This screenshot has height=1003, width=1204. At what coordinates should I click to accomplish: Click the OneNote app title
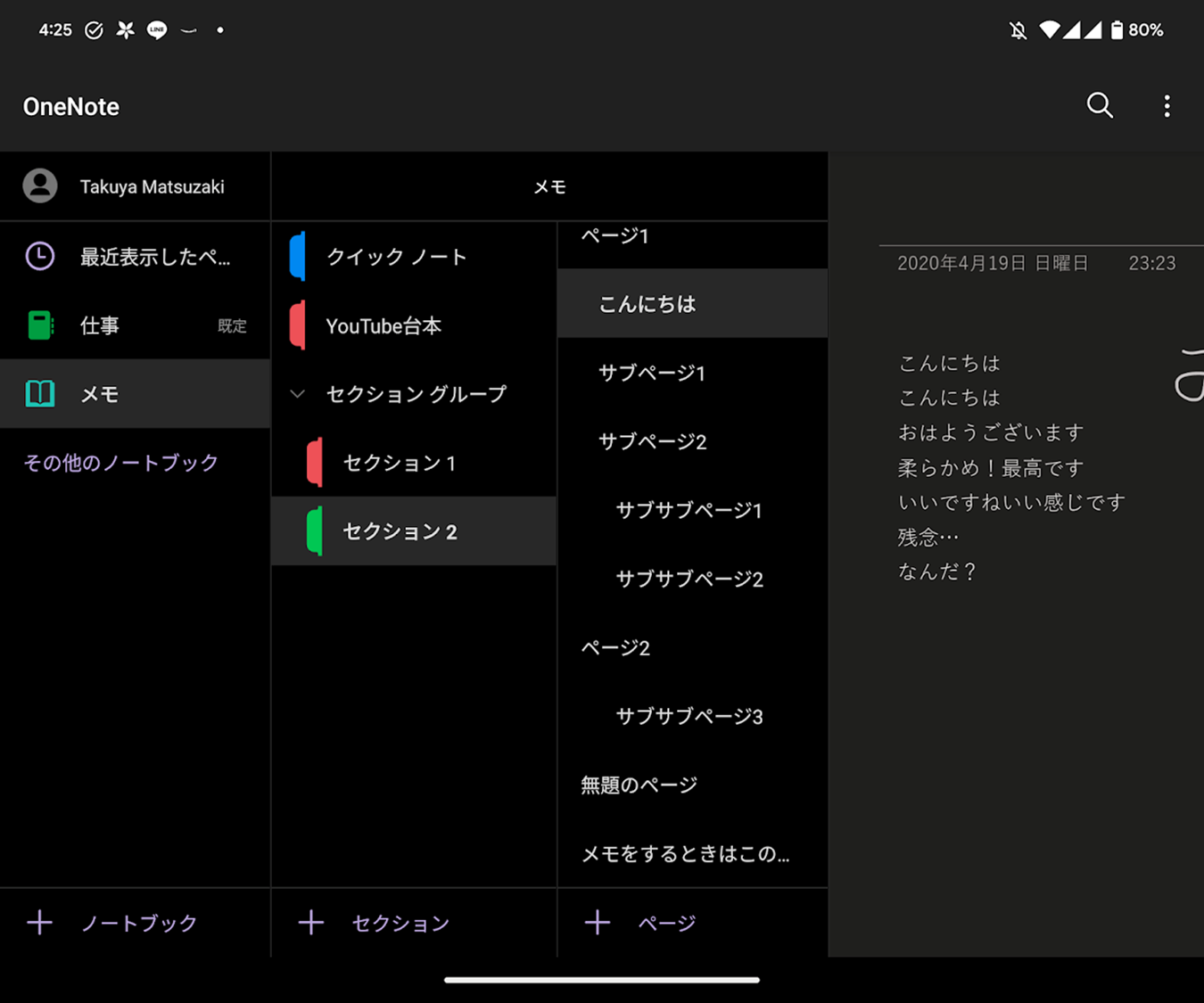pos(71,106)
